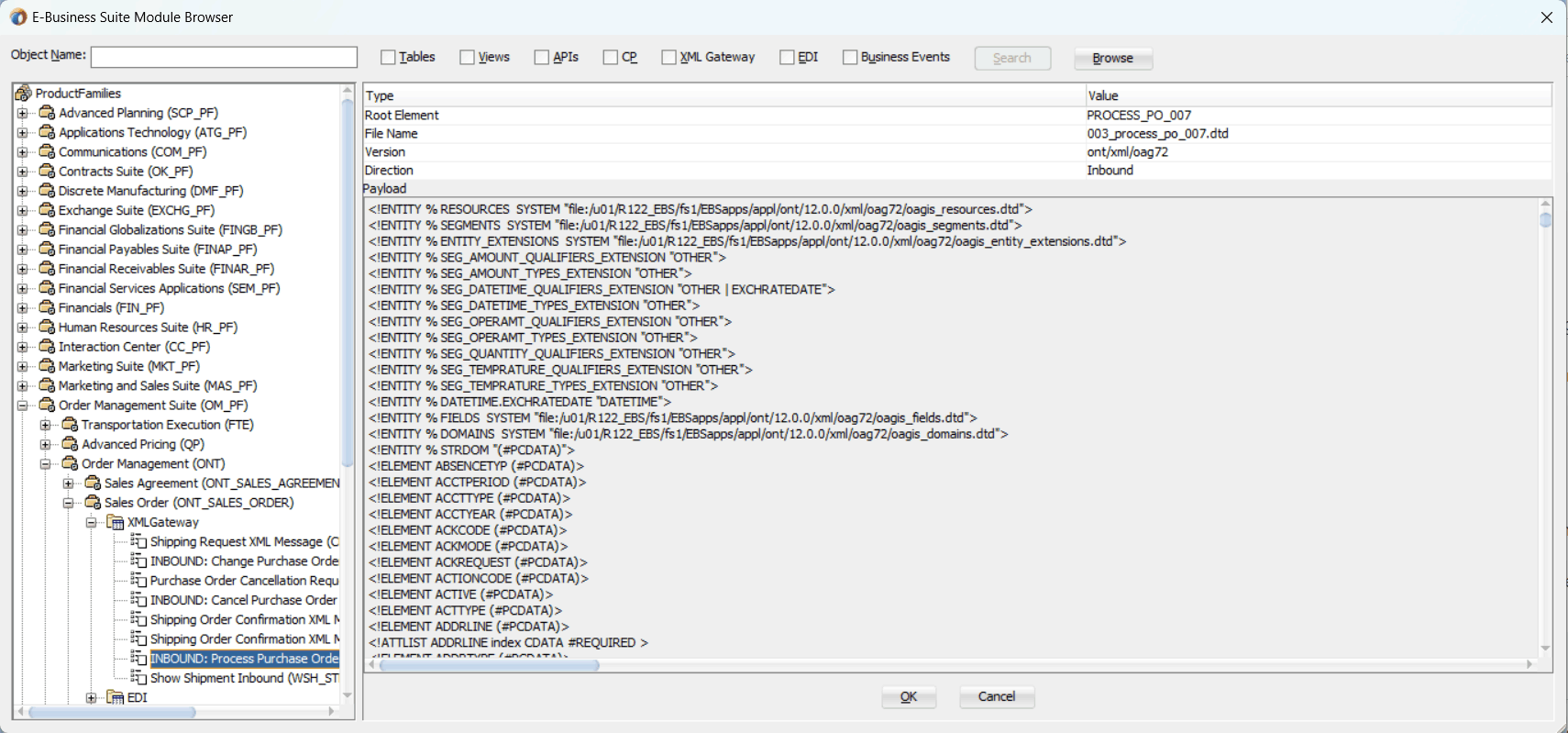Expand the Marketing and Sales Suite node
Screen dimensions: 1568x733
point(23,386)
